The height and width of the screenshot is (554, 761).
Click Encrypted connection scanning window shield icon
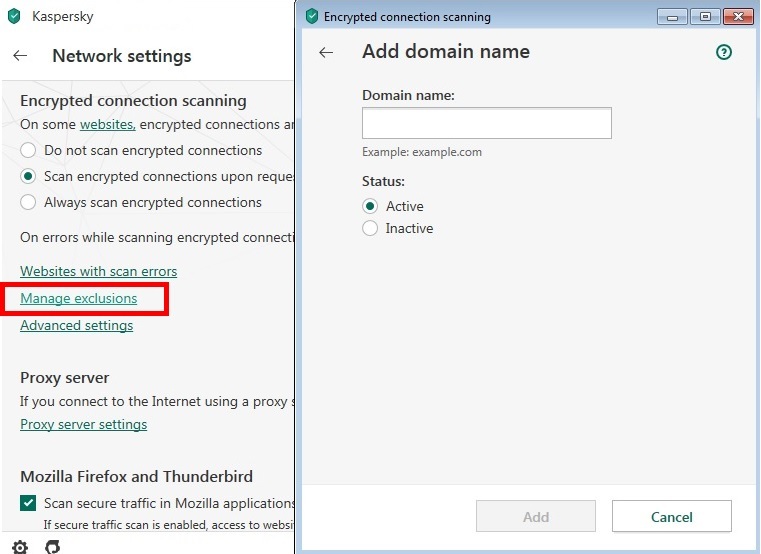coord(312,16)
